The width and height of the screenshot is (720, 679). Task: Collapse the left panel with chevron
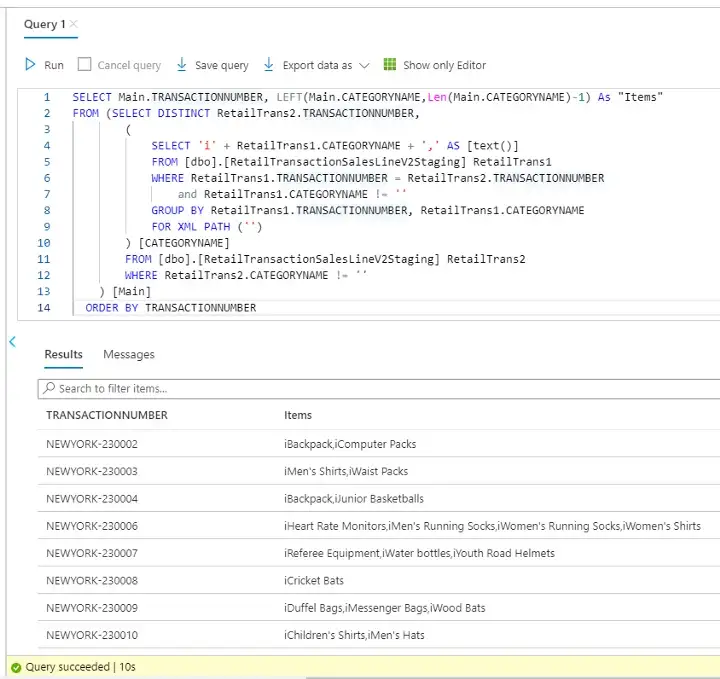[x=12, y=342]
